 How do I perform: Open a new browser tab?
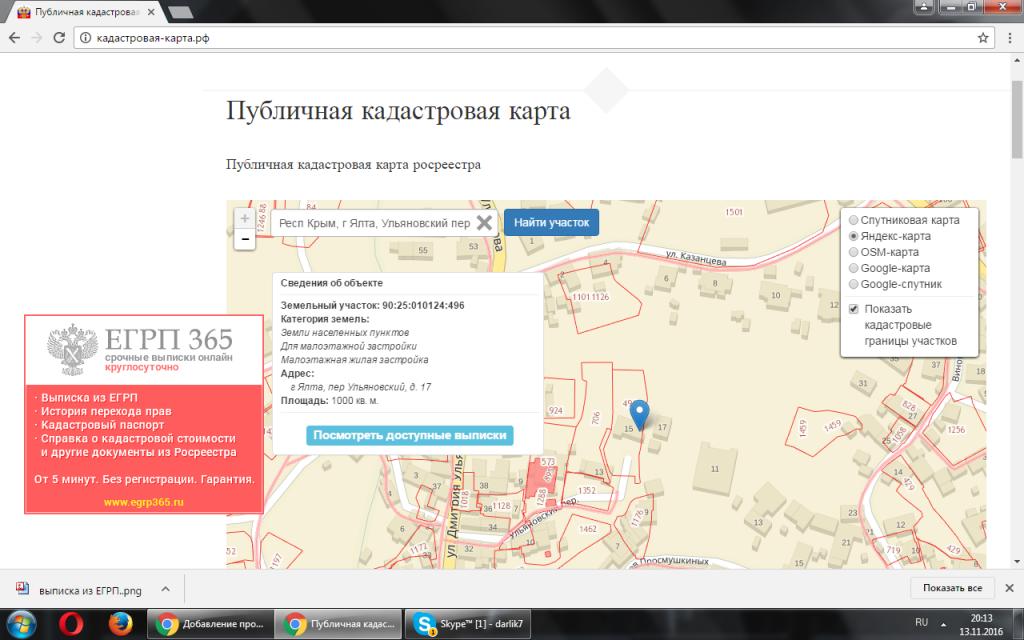[180, 12]
